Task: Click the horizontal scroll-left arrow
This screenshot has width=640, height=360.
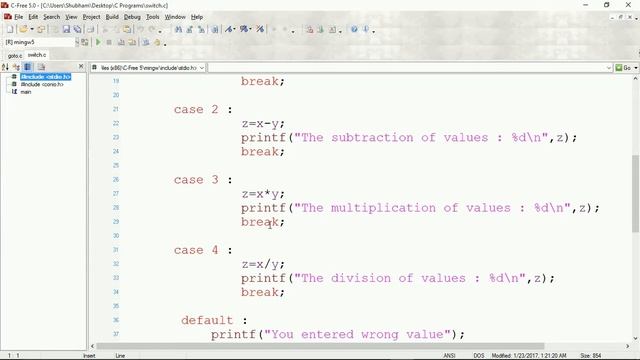Action: (x=92, y=346)
